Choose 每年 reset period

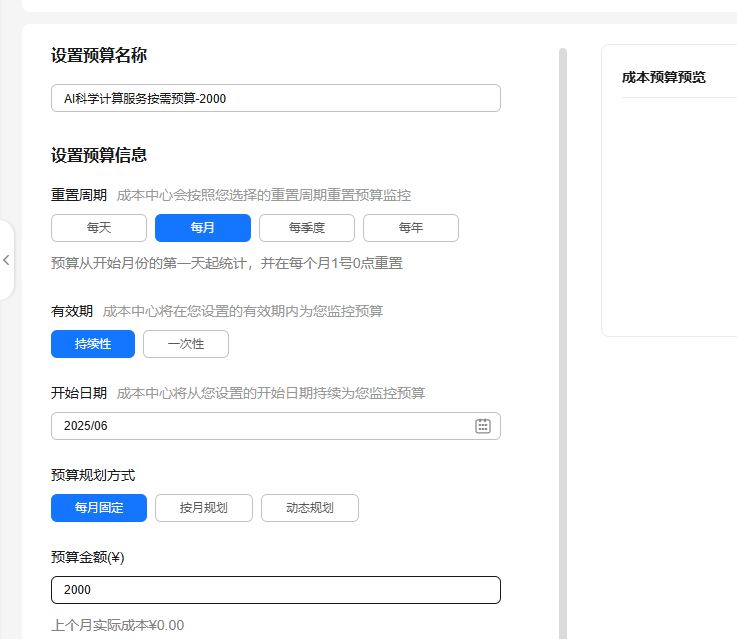[410, 228]
